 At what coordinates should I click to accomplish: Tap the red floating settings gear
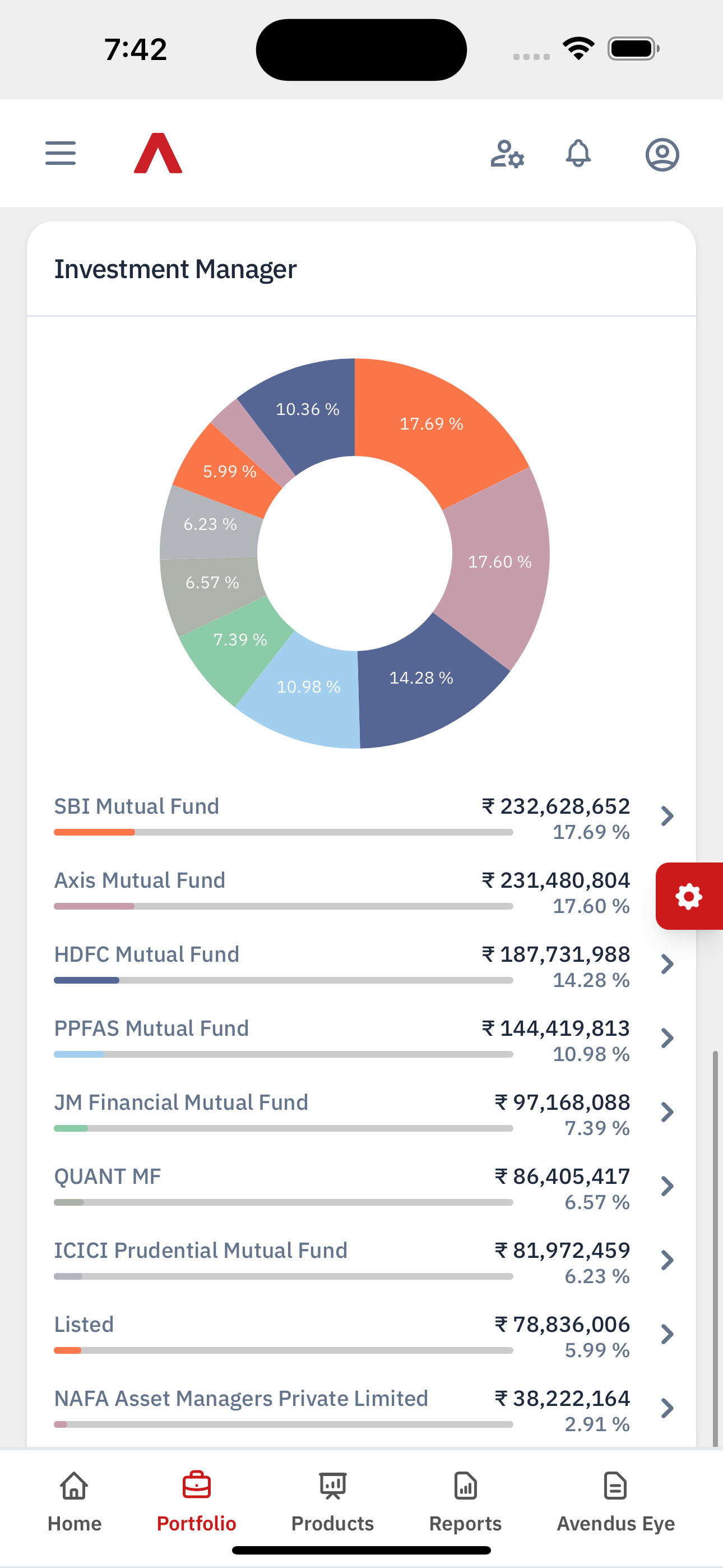point(689,896)
